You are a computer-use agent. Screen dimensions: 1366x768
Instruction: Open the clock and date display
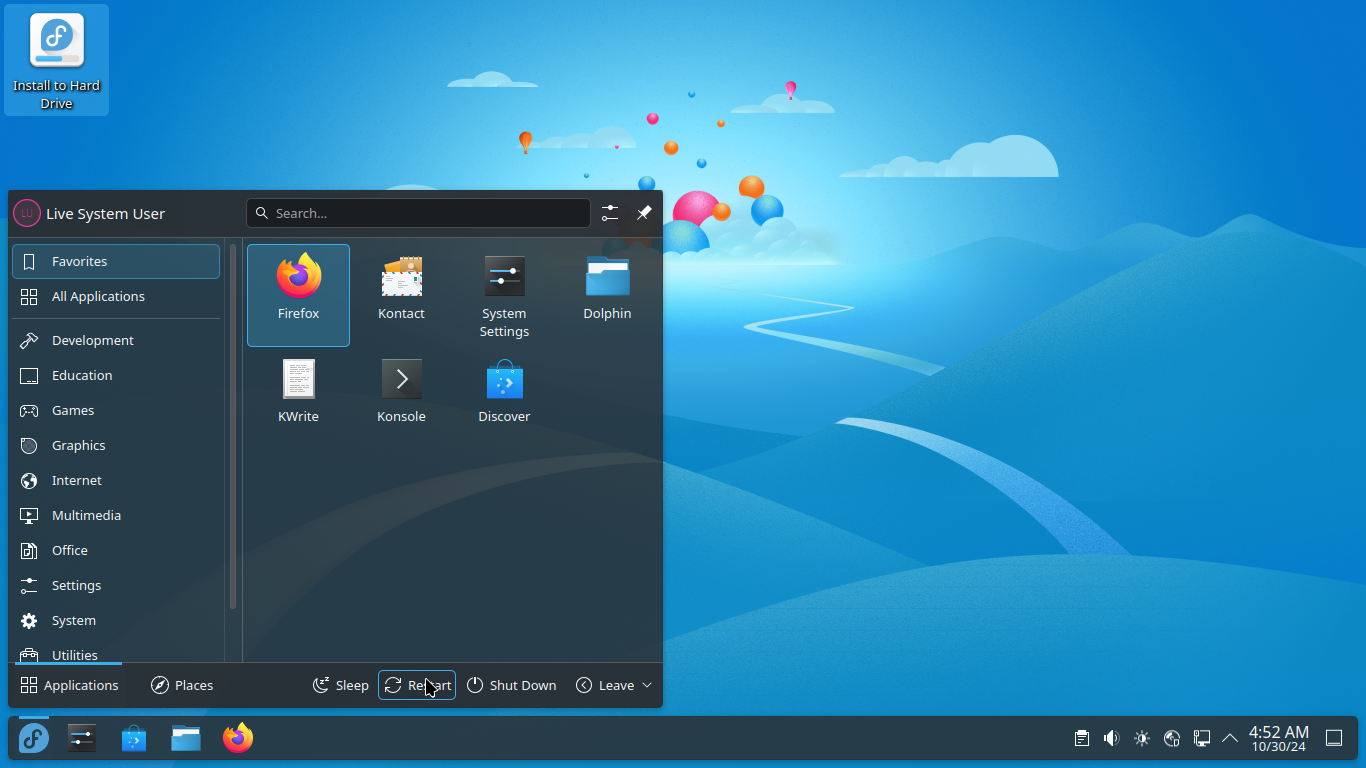coord(1279,739)
